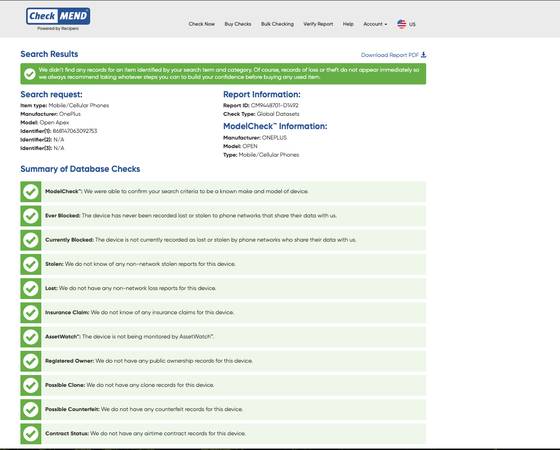
Task: Click ModelCheck Manufacturer ONEPLUS text
Action: (x=255, y=138)
